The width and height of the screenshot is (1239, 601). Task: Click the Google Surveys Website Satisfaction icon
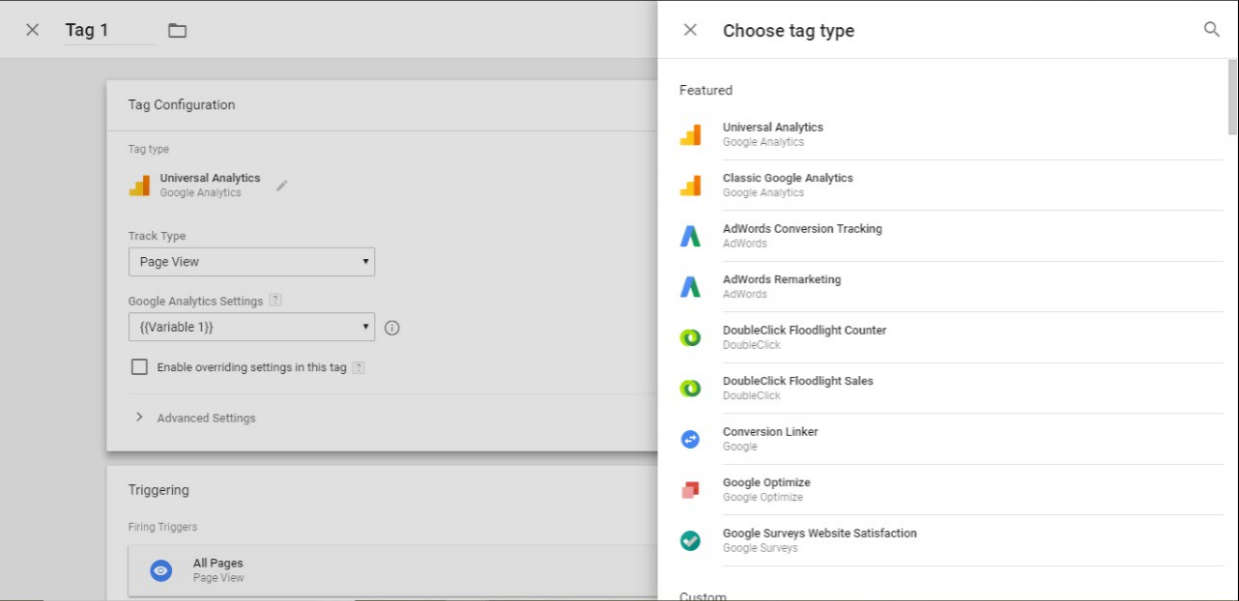coord(690,541)
